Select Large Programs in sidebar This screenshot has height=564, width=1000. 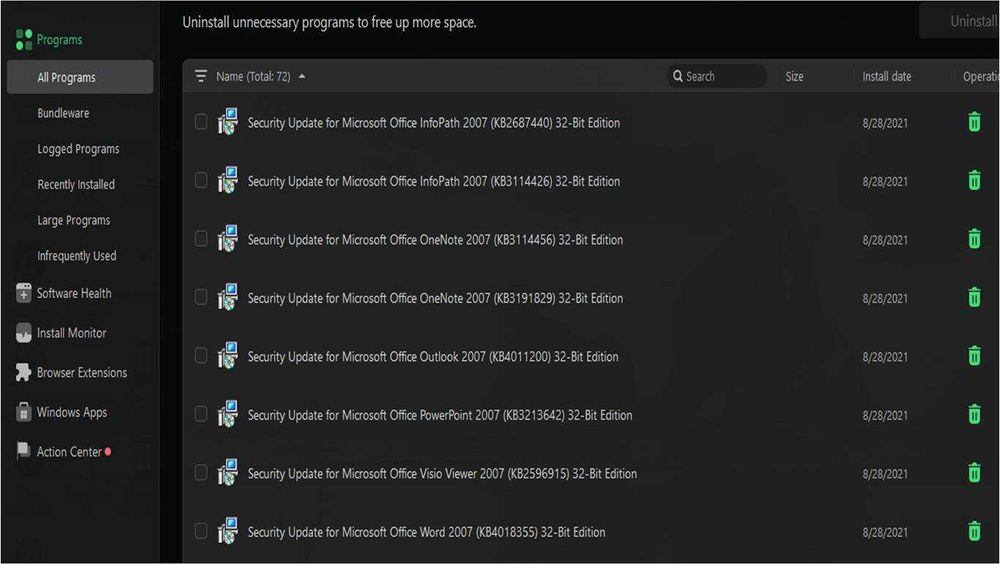73,220
